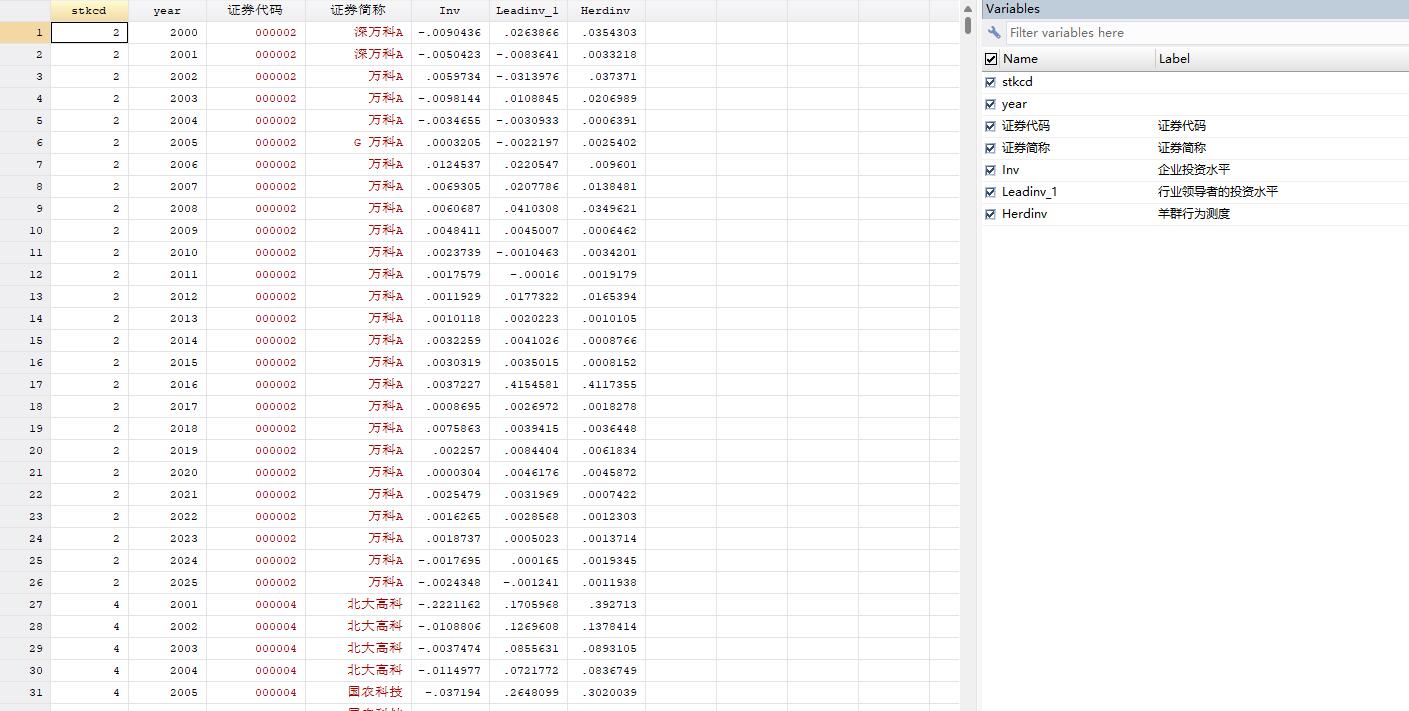The width and height of the screenshot is (1409, 711).
Task: Click the Leadinv_1 cell .4154581
Action: (x=528, y=385)
